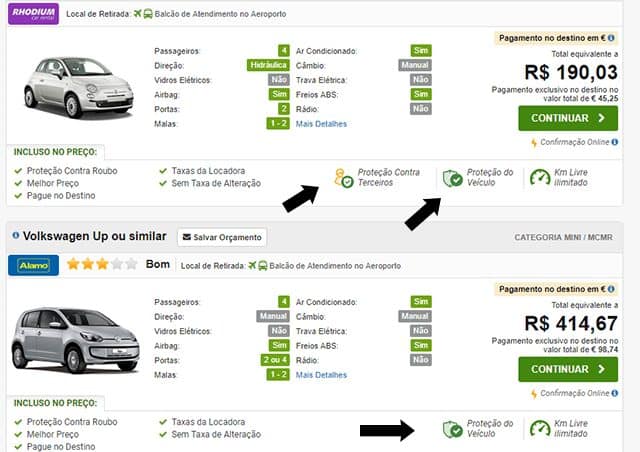
Task: Click the 'CATEGORIA MINI / MCMR' label
Action: point(563,237)
